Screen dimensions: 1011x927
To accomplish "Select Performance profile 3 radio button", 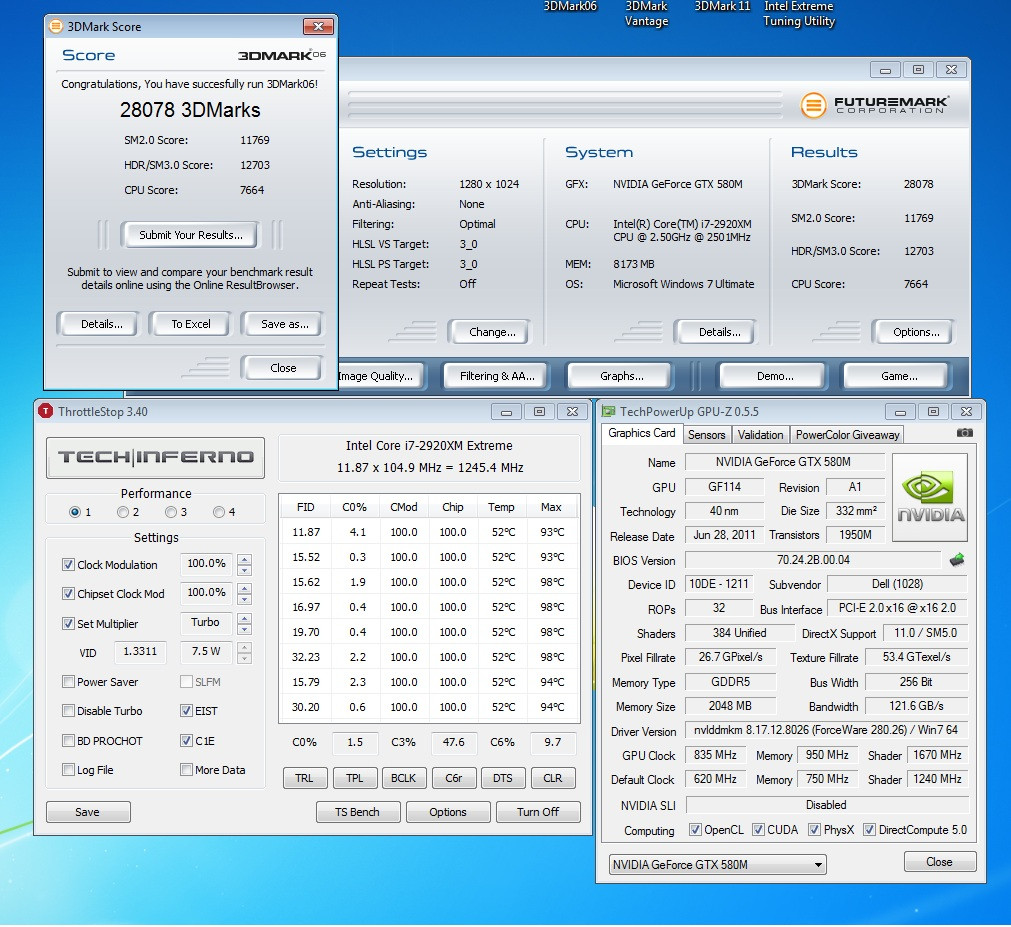I will 171,512.
